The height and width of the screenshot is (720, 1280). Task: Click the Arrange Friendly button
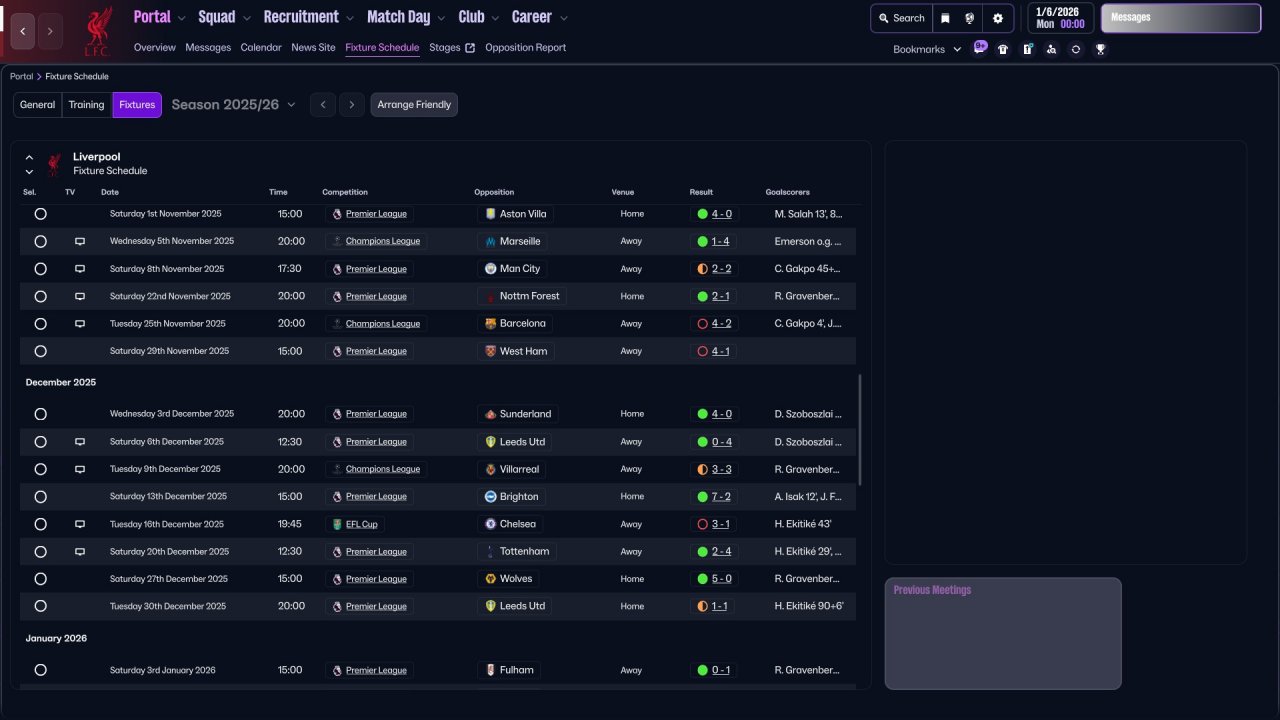[x=414, y=105]
